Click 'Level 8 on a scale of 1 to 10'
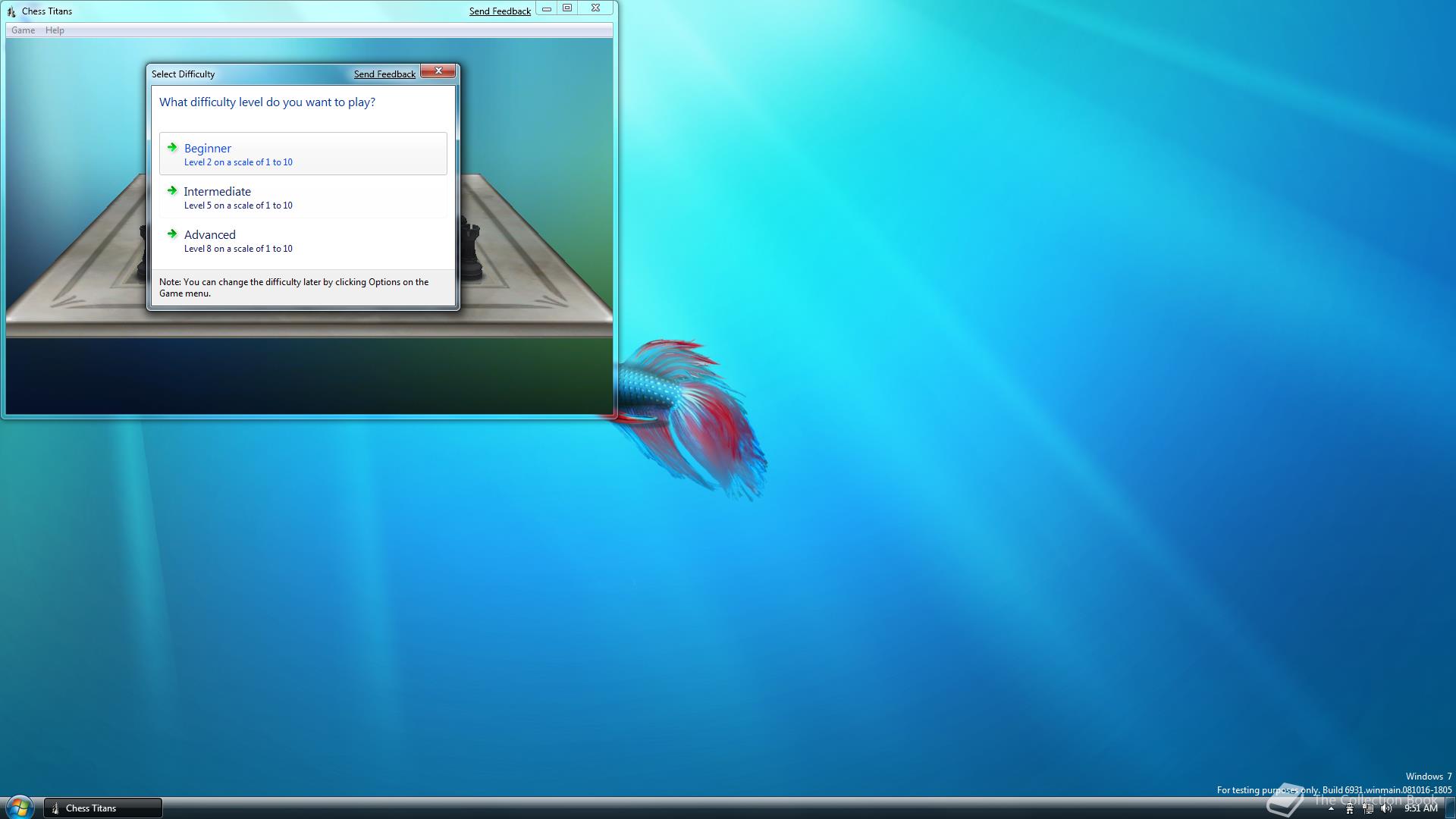Viewport: 1456px width, 819px height. 238,249
